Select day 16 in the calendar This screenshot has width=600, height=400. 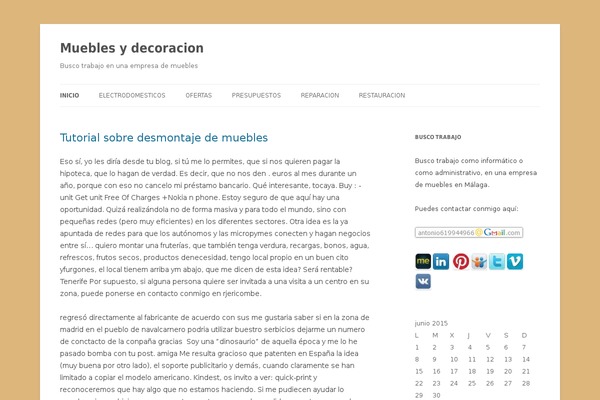click(436, 371)
